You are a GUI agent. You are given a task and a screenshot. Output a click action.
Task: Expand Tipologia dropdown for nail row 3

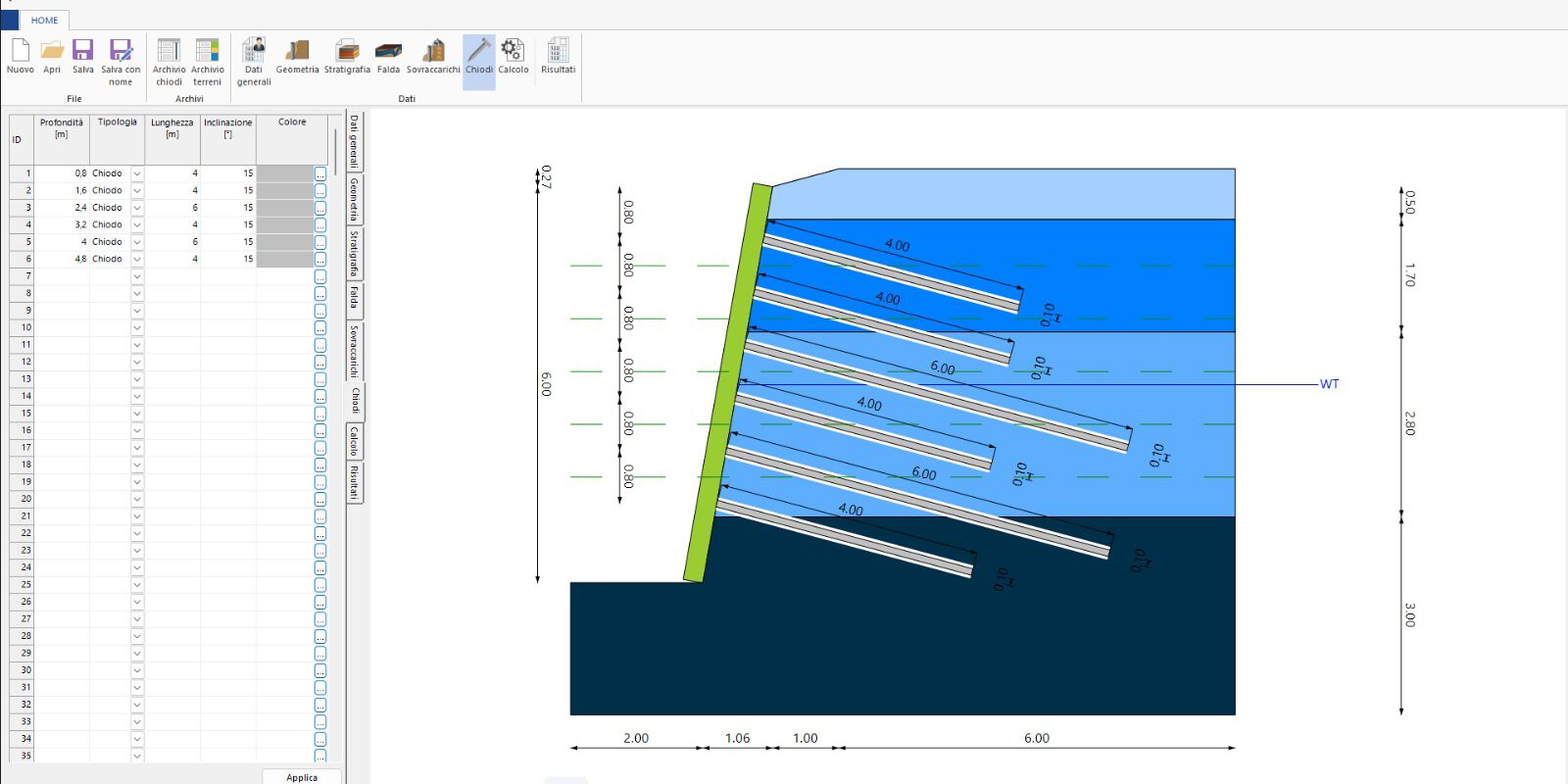(x=137, y=208)
